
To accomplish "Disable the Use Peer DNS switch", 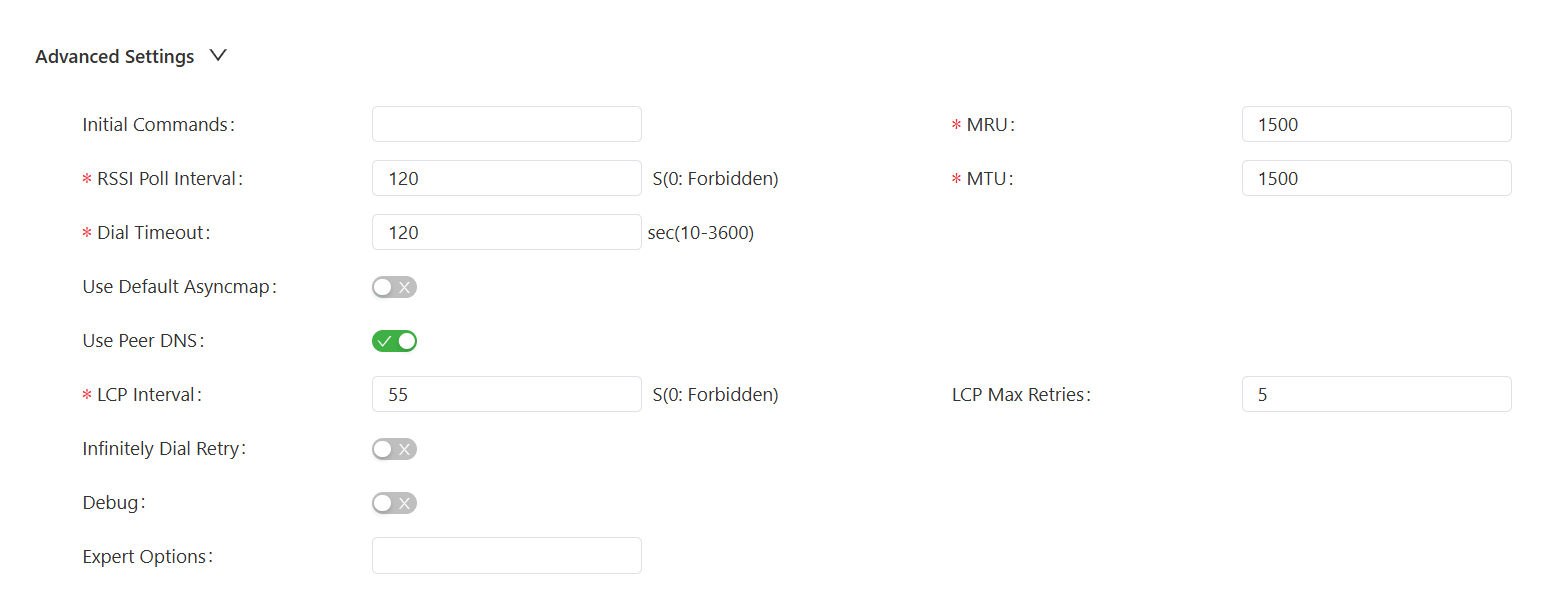I will [394, 341].
